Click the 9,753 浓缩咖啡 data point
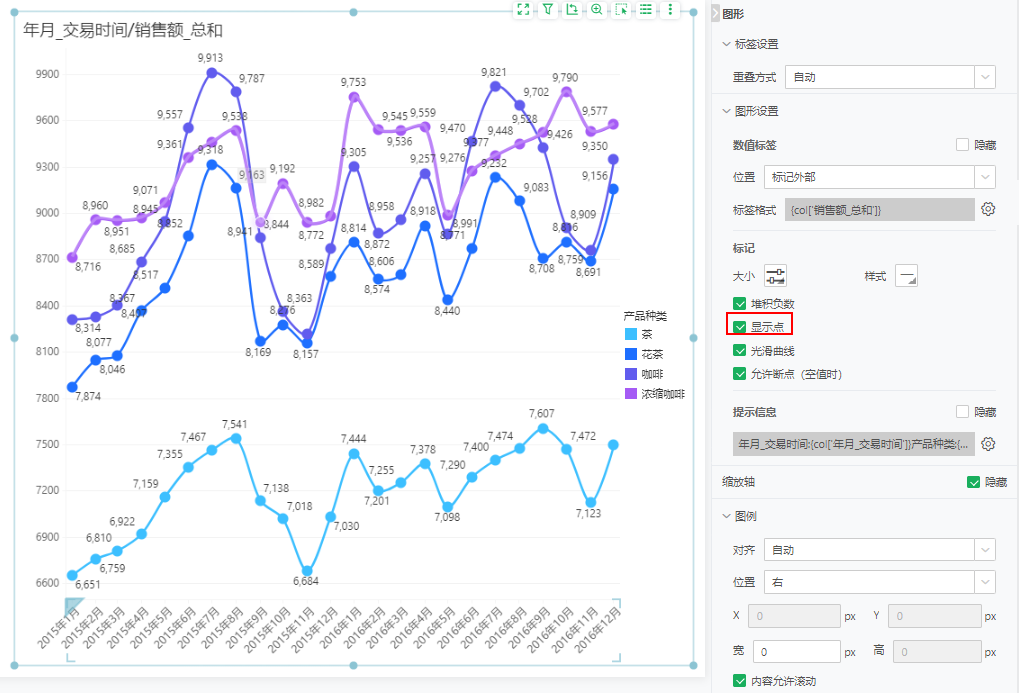The height and width of the screenshot is (693, 1019). pos(354,97)
